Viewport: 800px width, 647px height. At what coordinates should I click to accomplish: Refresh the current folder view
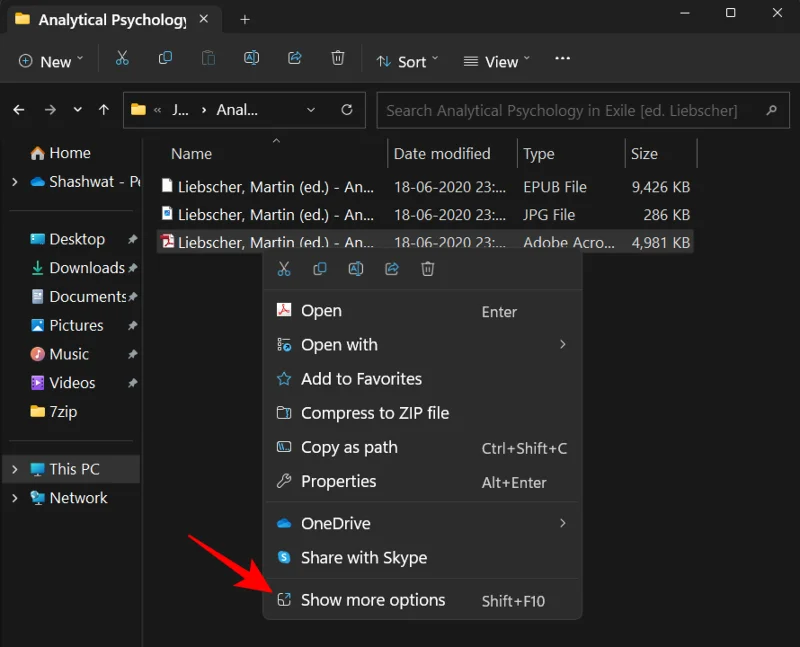[345, 110]
